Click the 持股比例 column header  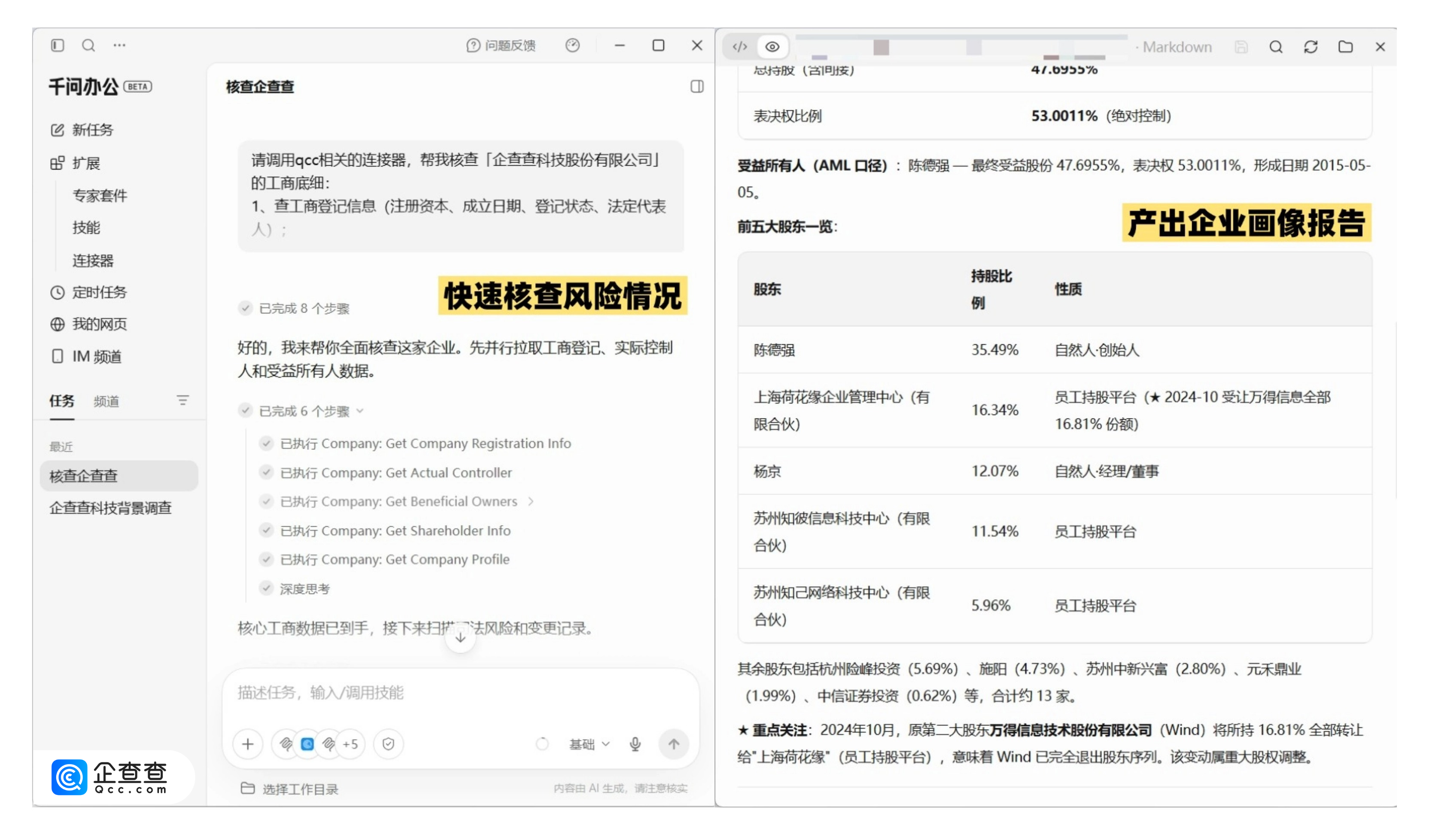(992, 290)
